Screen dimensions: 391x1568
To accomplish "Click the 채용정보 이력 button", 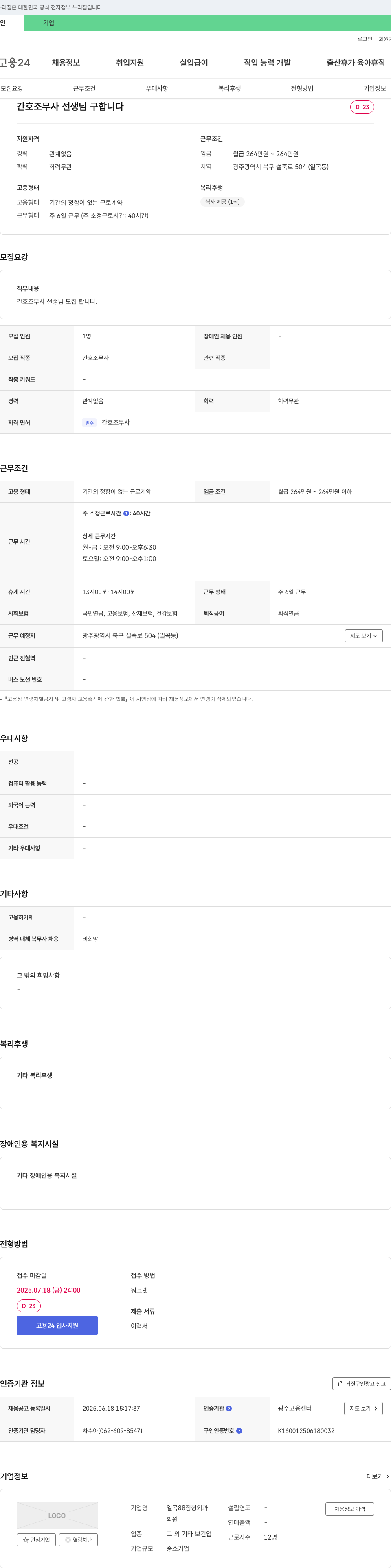I will [x=349, y=1509].
